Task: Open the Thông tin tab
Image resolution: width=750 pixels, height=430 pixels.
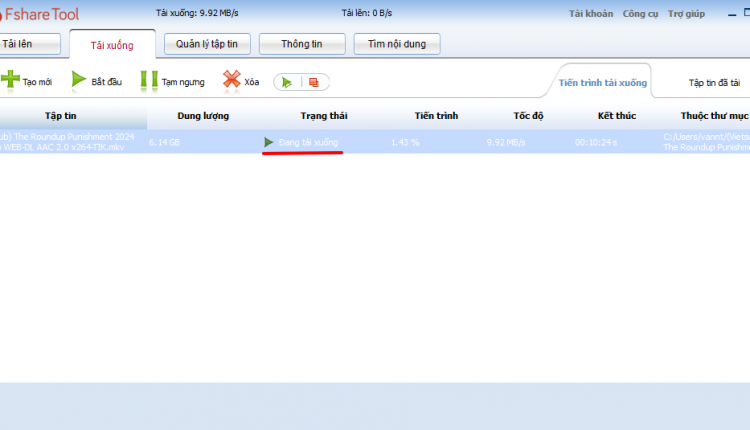Action: (302, 44)
